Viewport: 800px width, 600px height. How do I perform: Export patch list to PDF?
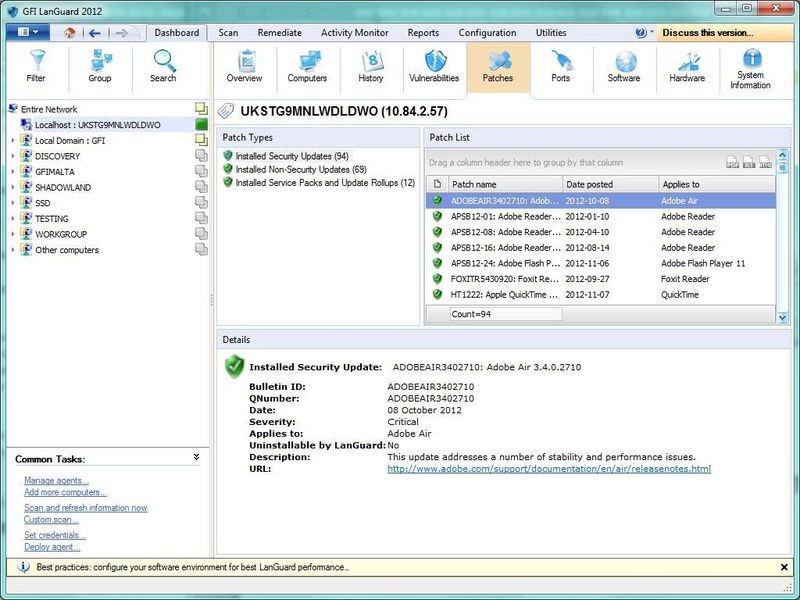733,162
